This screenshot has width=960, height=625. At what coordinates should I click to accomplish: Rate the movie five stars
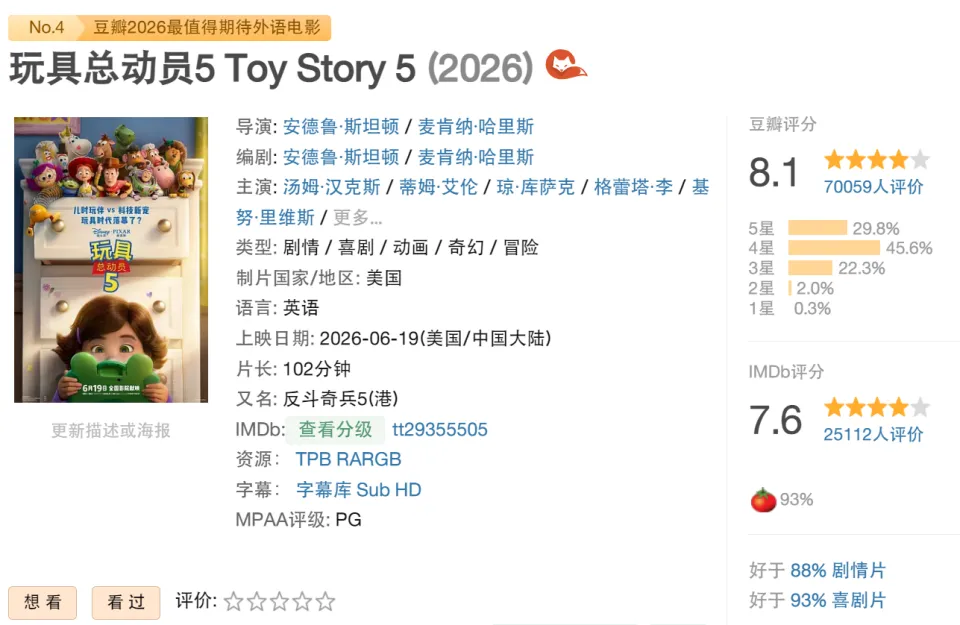coord(325,602)
